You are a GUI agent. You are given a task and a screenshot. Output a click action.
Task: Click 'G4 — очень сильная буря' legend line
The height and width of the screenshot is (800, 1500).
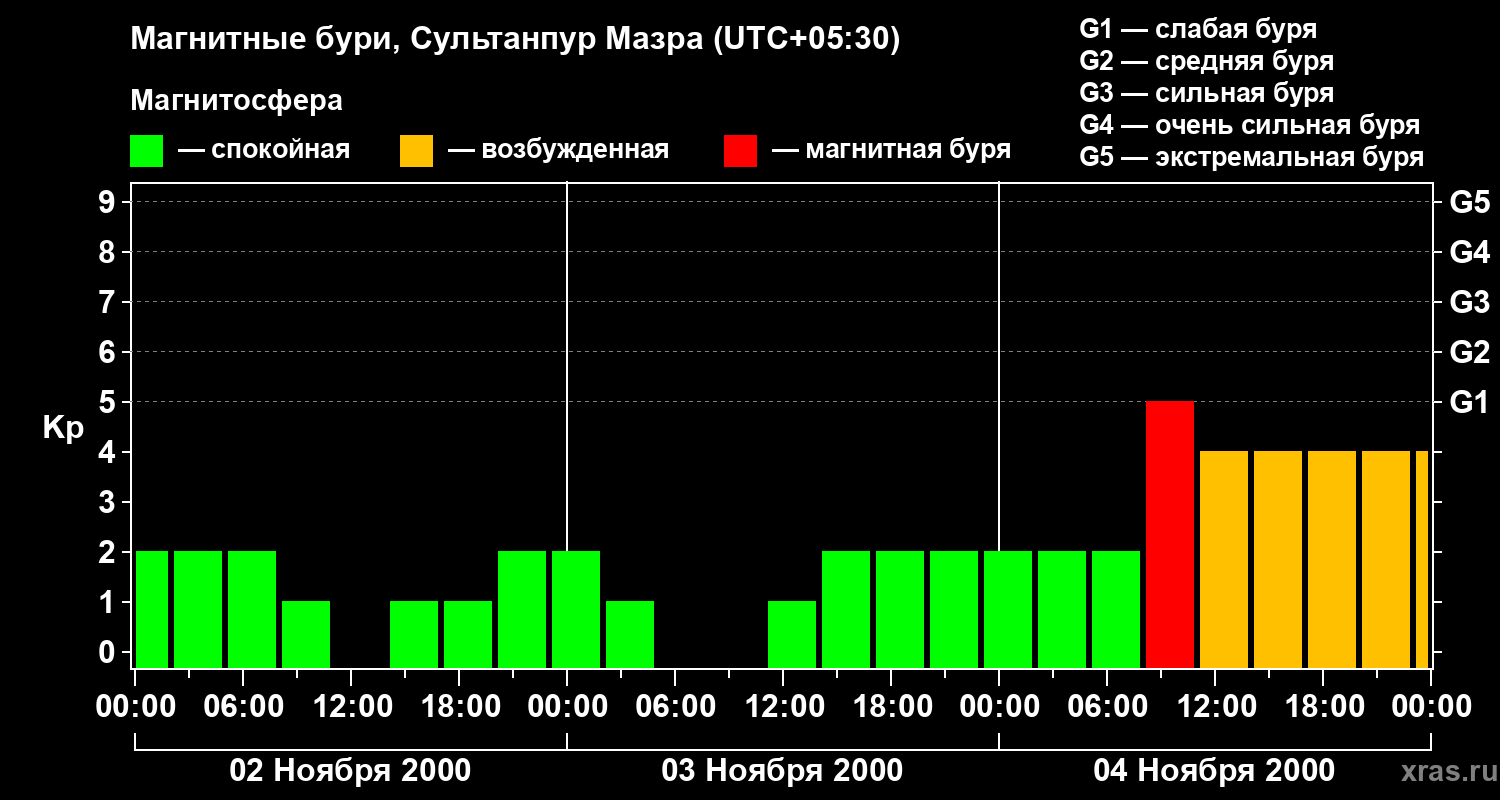[1250, 125]
